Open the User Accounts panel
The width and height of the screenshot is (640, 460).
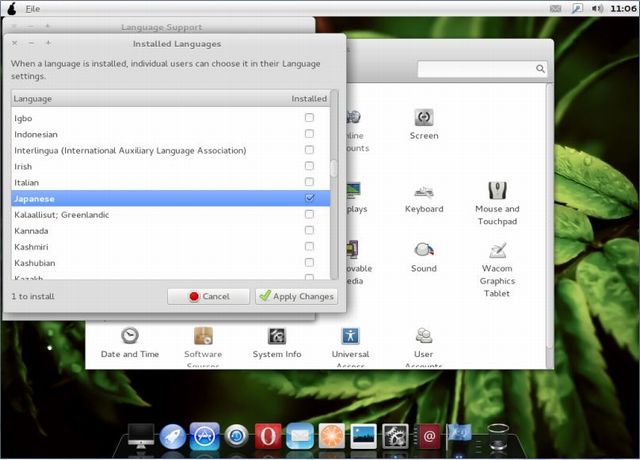pos(423,336)
